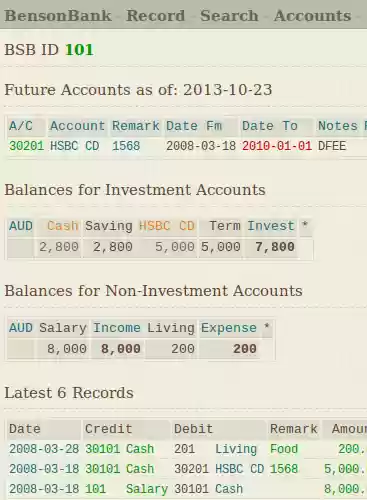Click the bold 8,000 Income total

[x=121, y=349]
